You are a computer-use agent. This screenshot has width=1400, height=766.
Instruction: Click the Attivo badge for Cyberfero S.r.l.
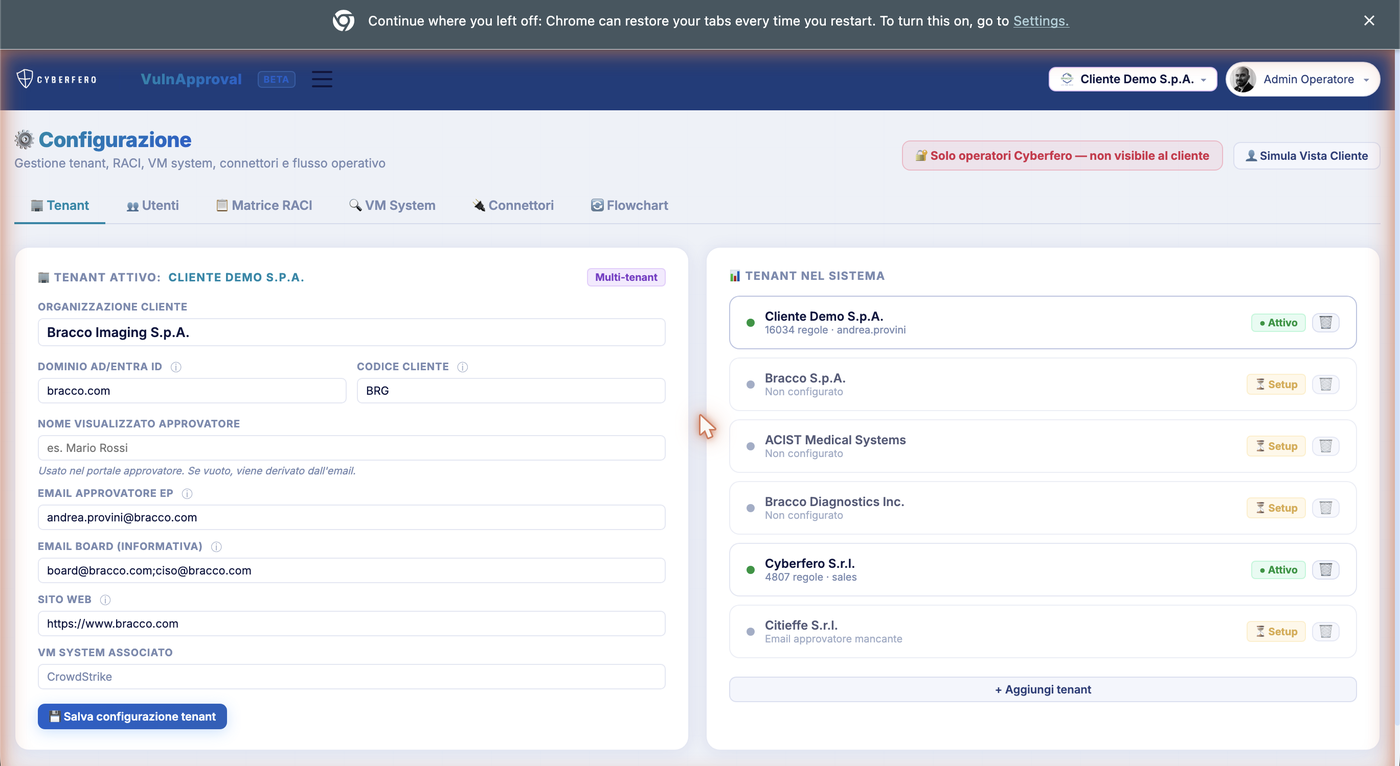(x=1278, y=570)
